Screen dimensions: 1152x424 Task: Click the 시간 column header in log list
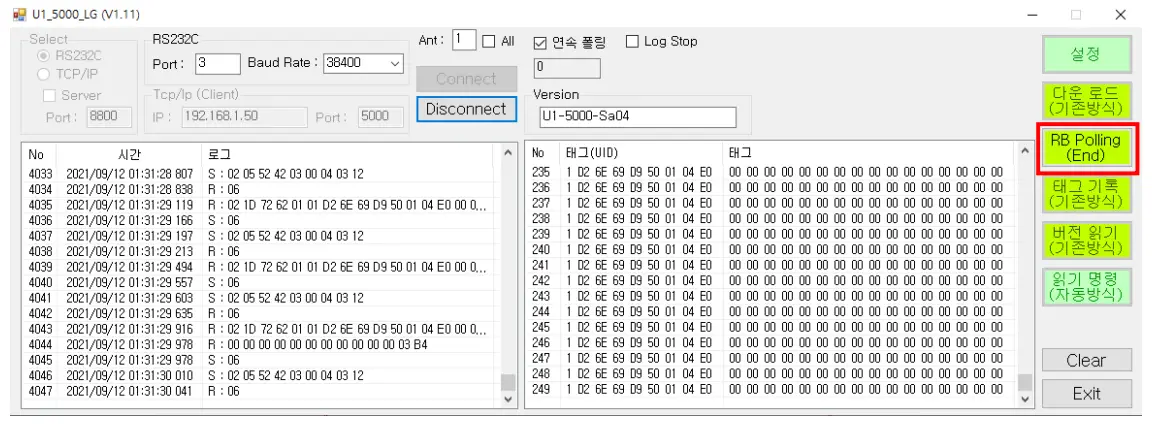click(x=129, y=154)
